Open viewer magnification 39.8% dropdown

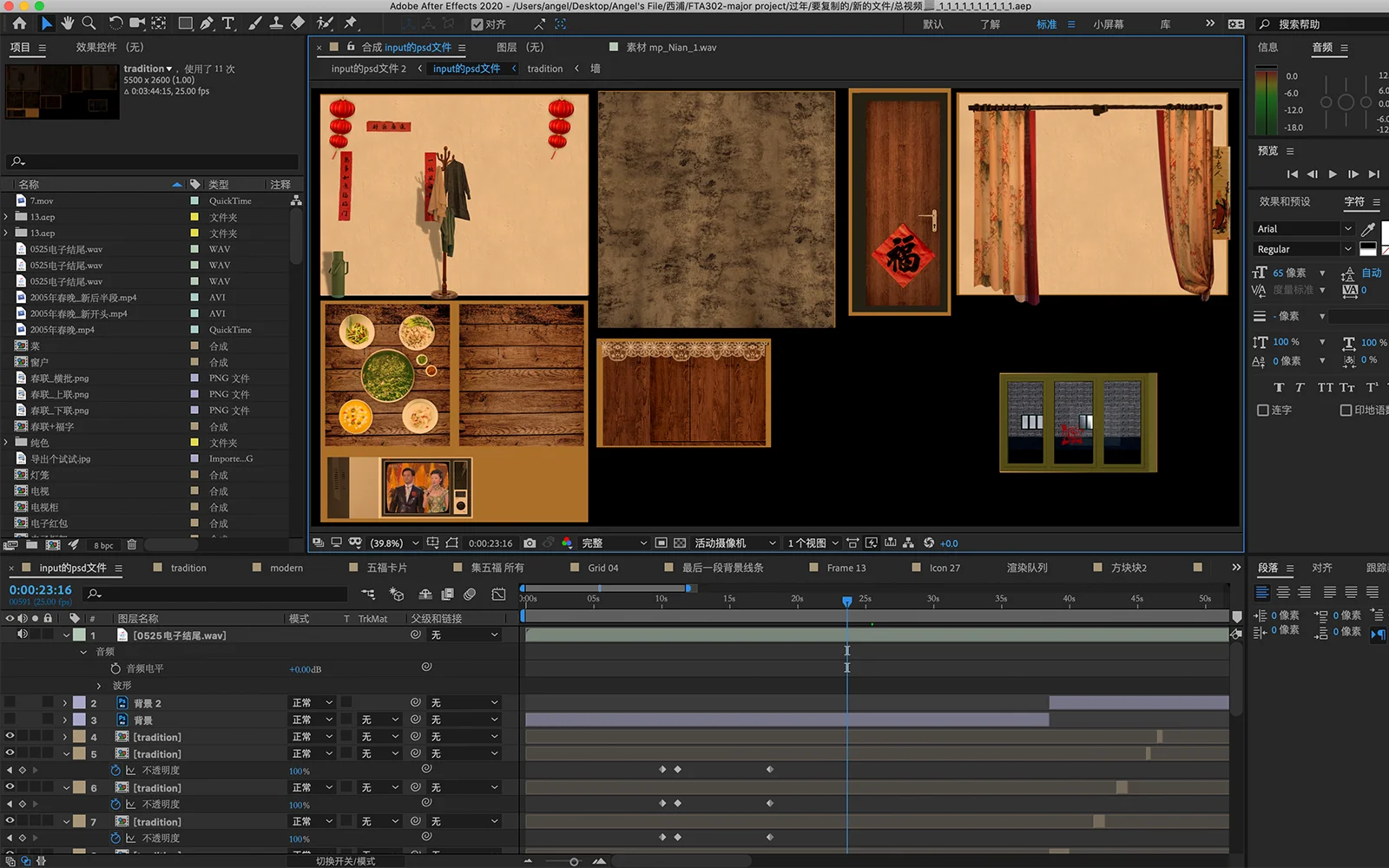pos(395,542)
